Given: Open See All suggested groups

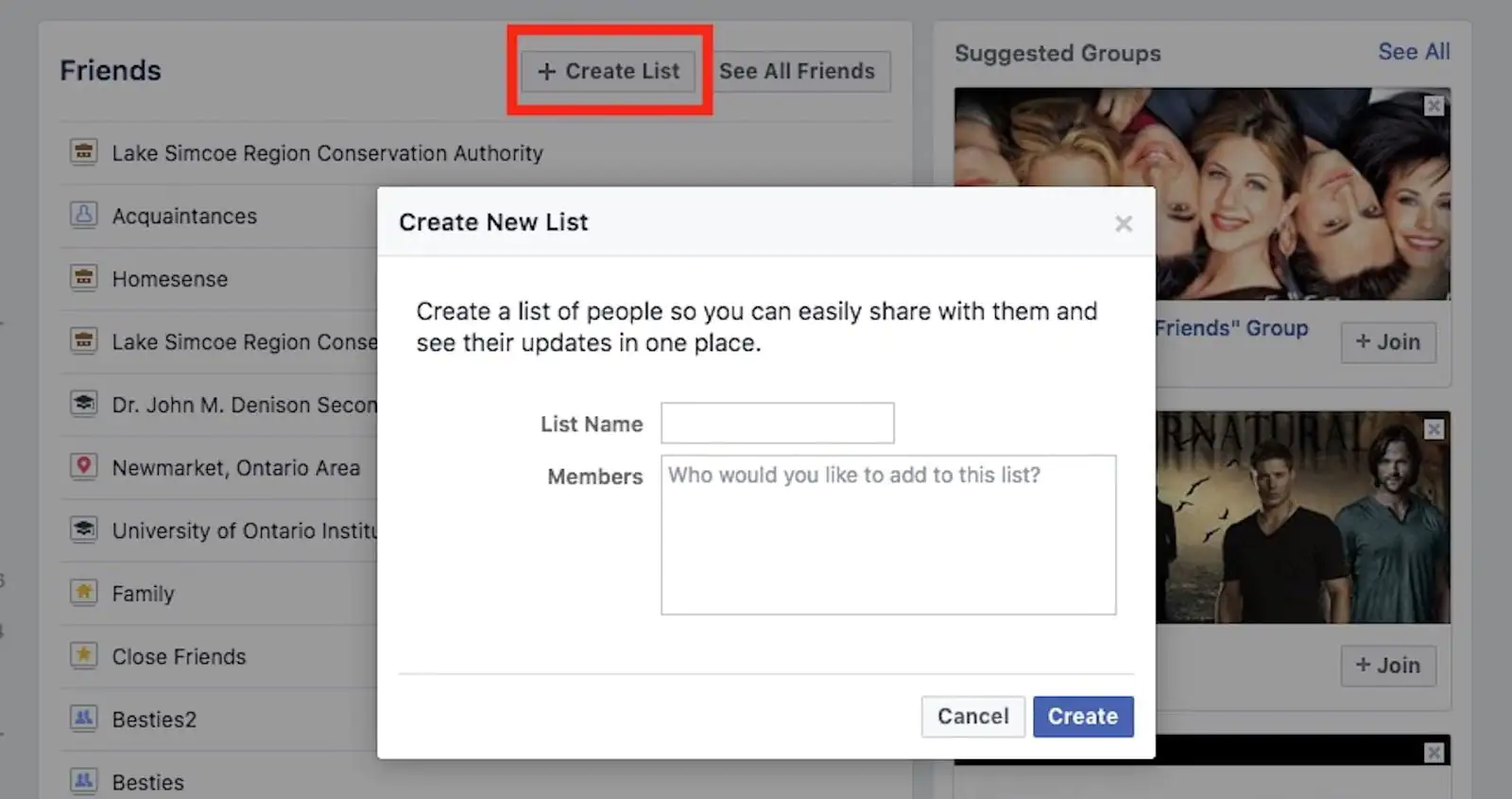Looking at the screenshot, I should [1413, 52].
